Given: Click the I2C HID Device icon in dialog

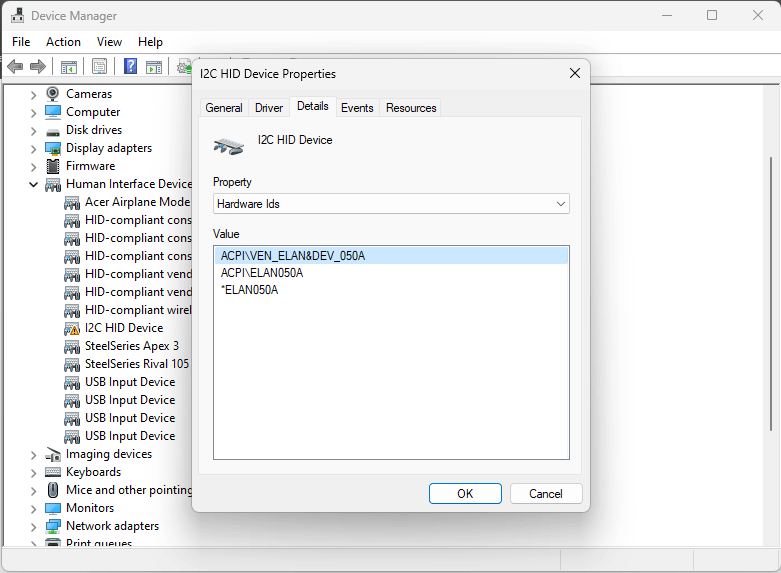Looking at the screenshot, I should [229, 146].
